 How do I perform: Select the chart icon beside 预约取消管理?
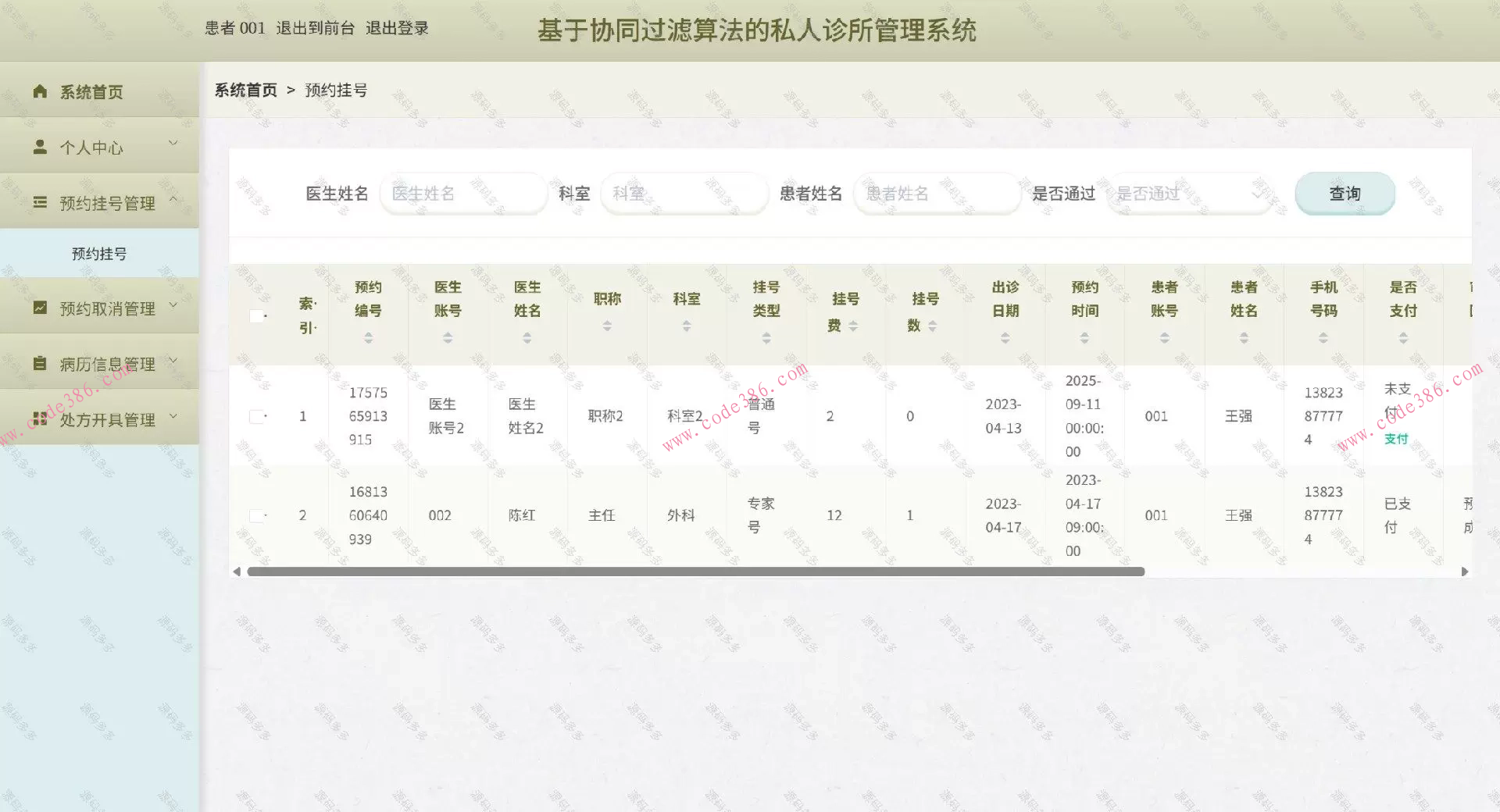coord(40,308)
